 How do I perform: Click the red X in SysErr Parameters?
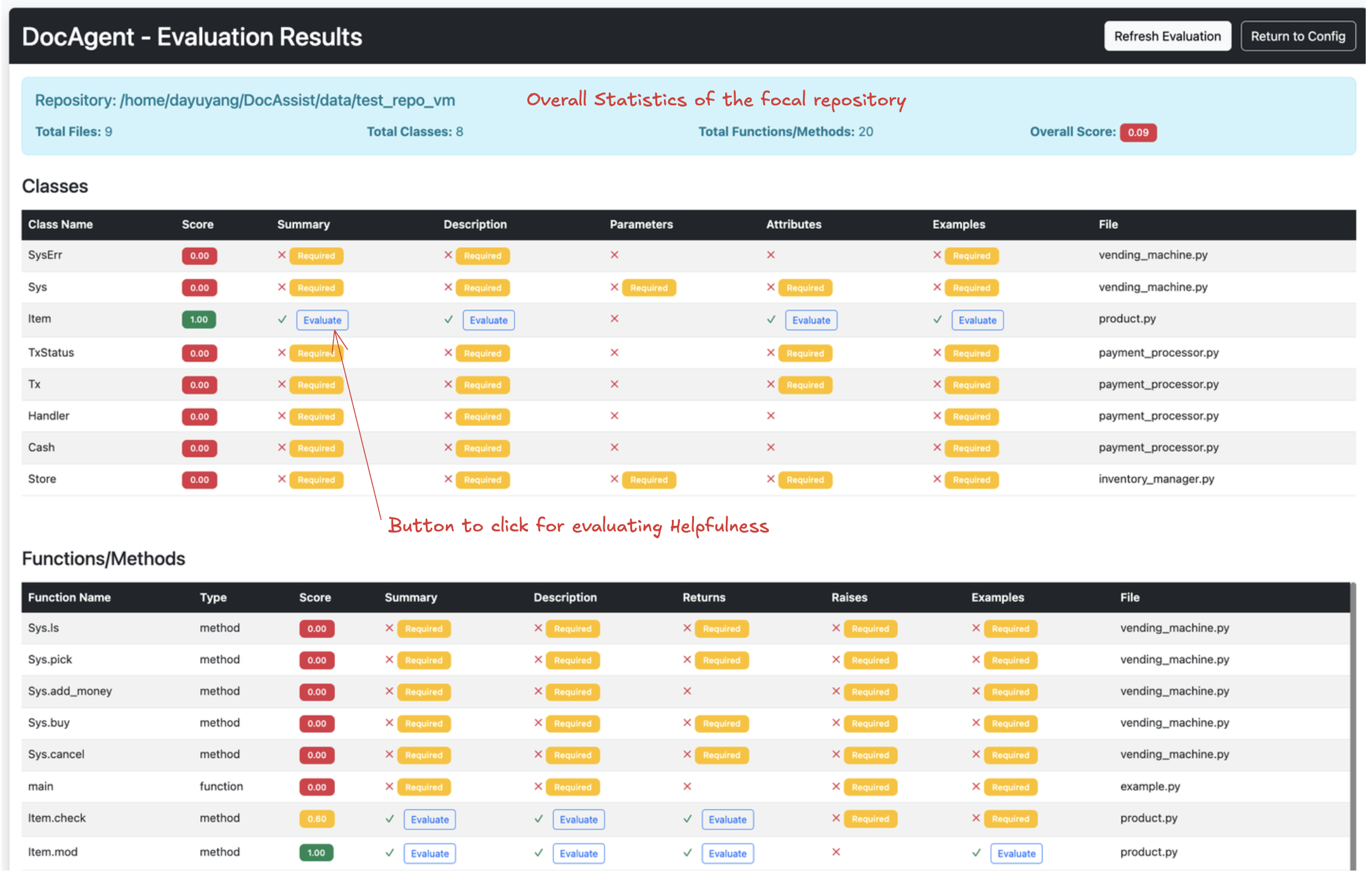[x=614, y=255]
